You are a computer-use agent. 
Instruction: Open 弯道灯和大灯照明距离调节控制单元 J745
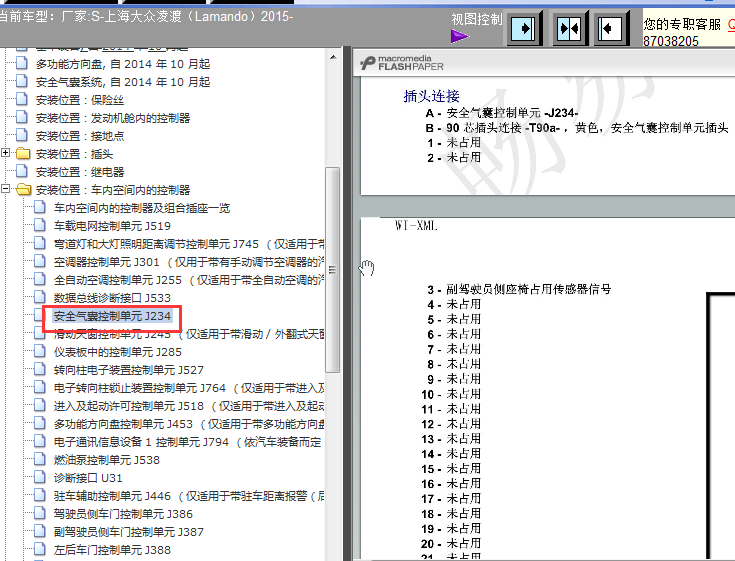click(x=189, y=244)
